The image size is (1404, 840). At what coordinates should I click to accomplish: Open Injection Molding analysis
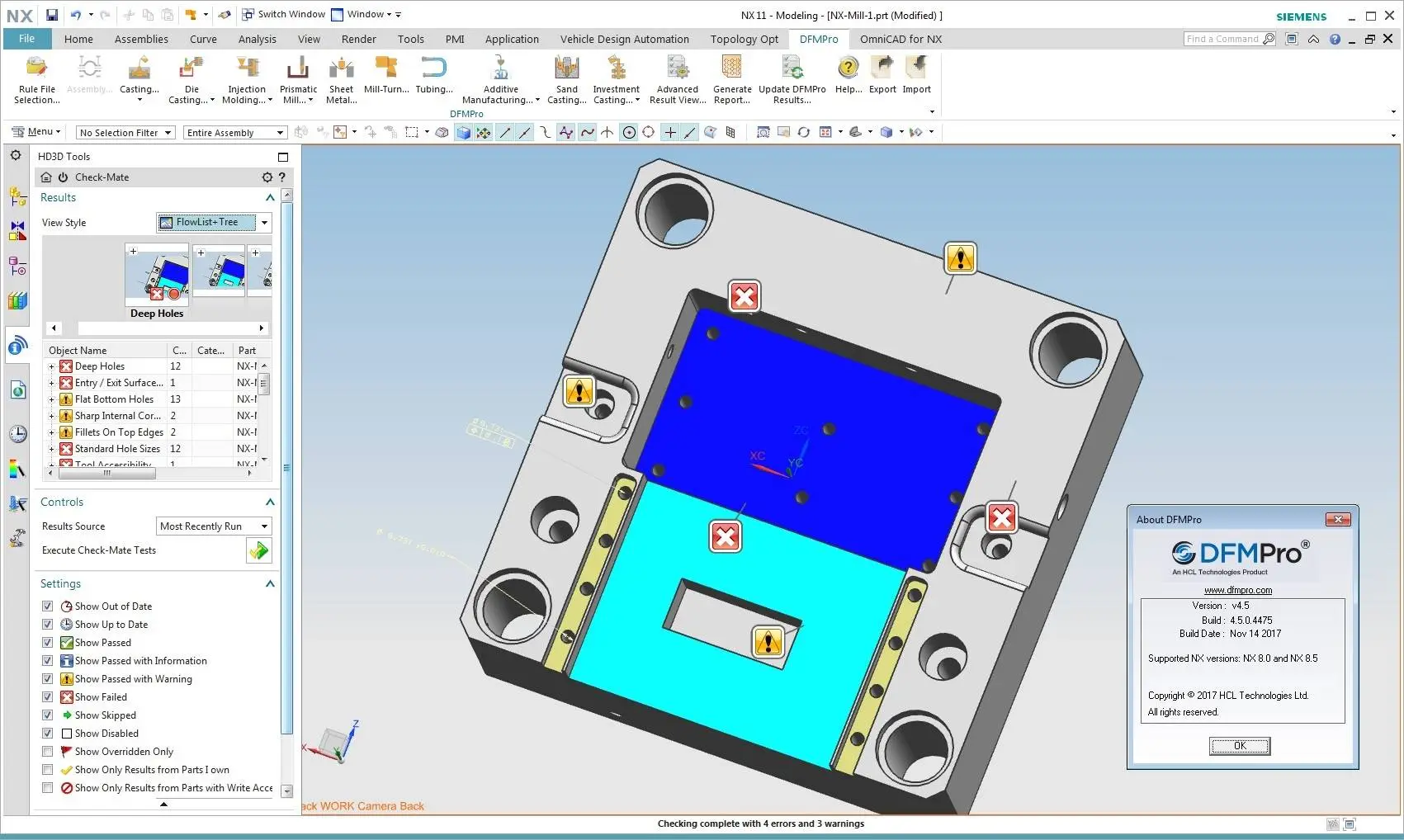coord(247,79)
